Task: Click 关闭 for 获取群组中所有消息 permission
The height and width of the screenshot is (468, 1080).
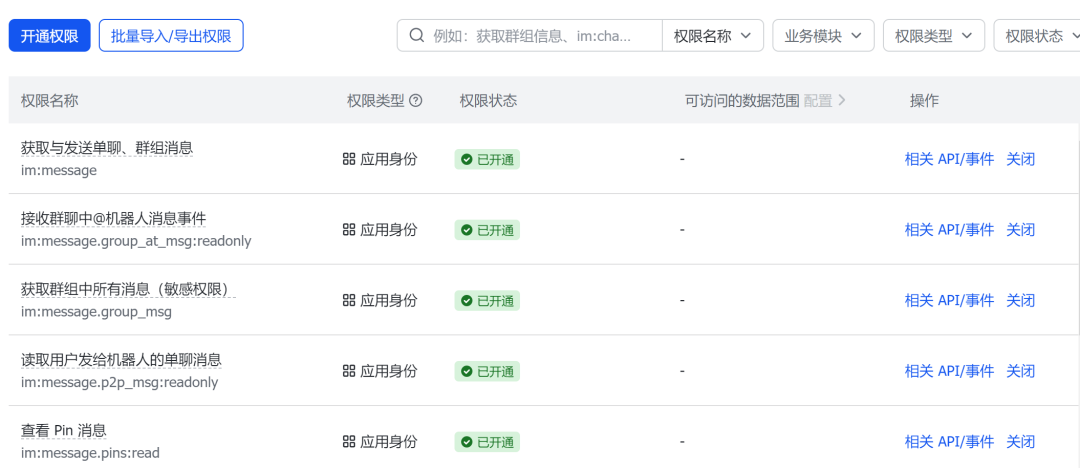Action: pyautogui.click(x=1020, y=300)
